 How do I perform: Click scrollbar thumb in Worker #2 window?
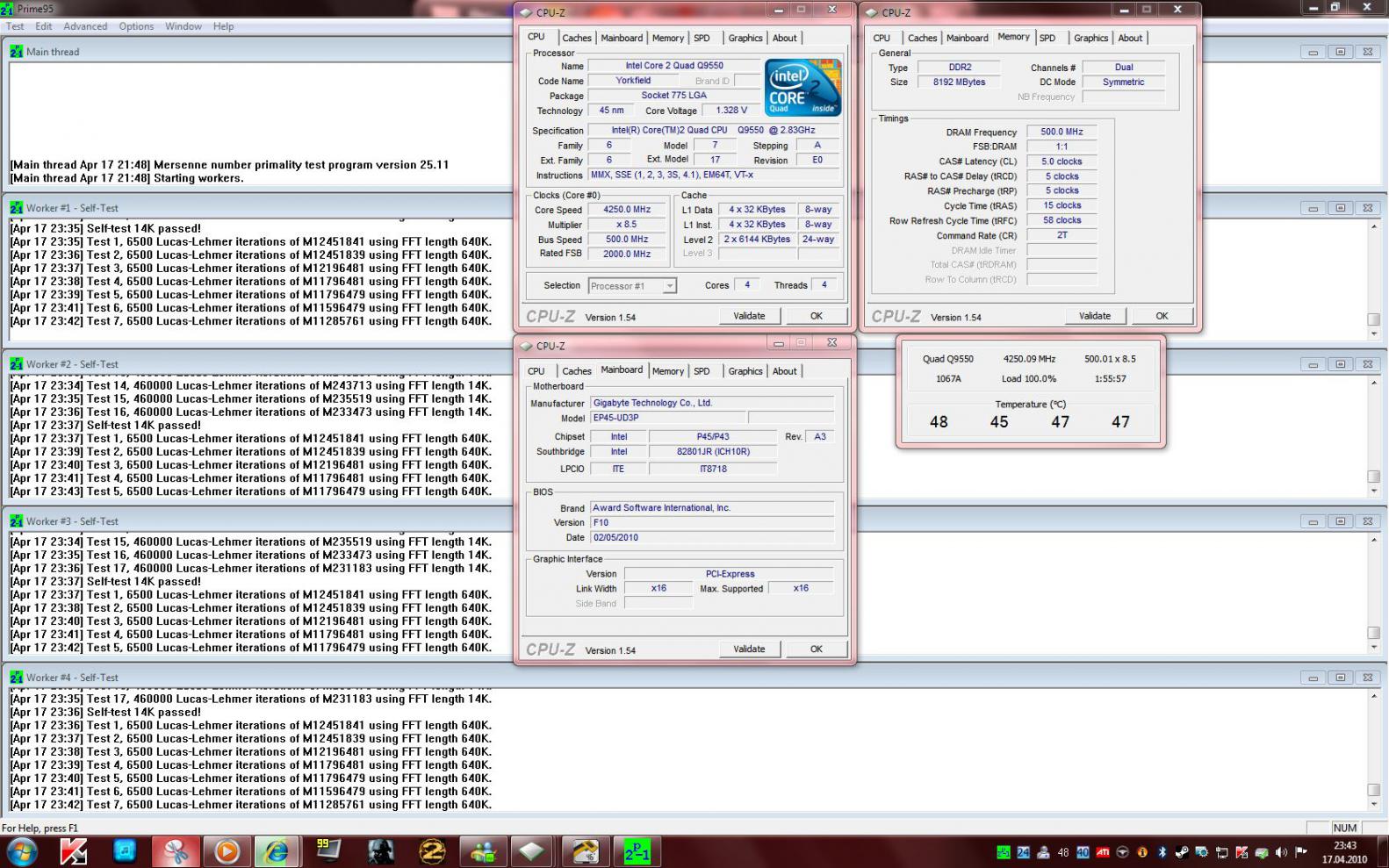point(1374,477)
